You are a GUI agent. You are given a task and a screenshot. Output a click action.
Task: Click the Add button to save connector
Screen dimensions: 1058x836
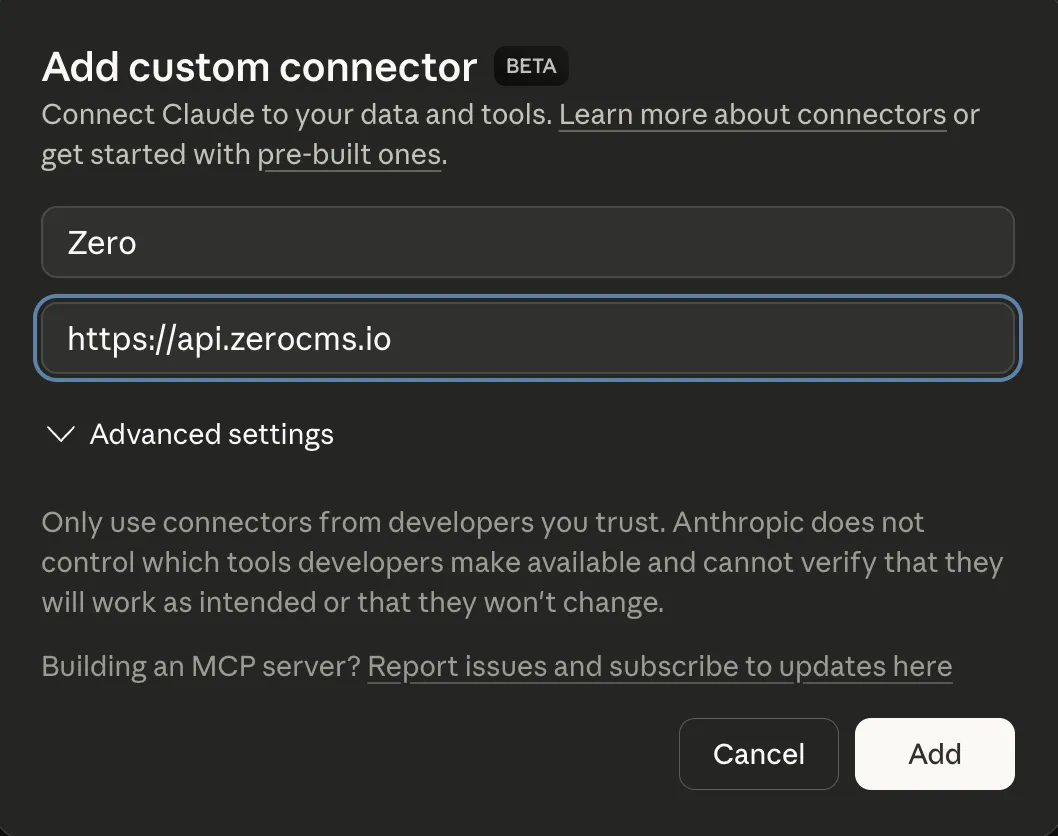point(934,754)
